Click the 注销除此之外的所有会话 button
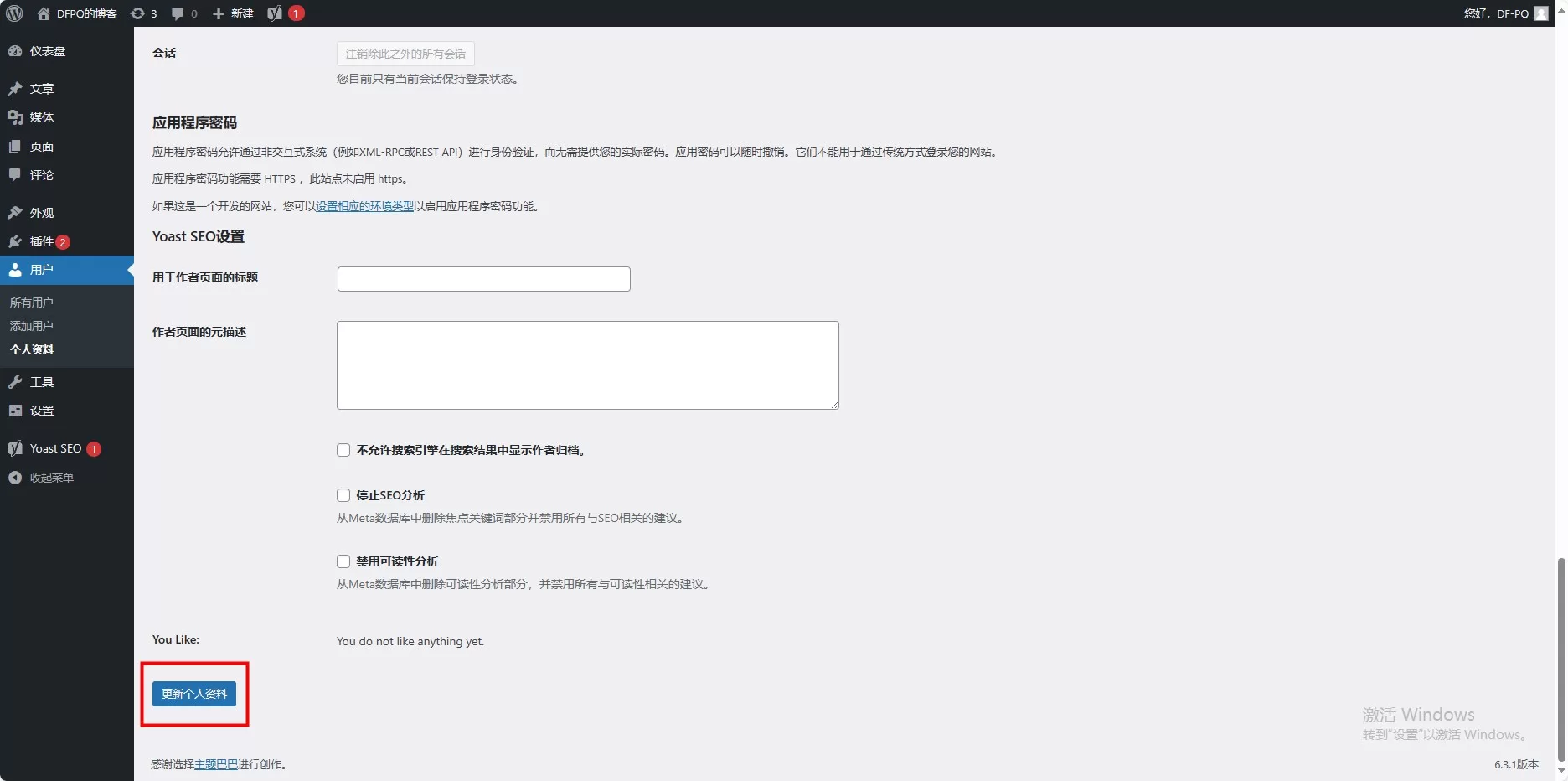Image resolution: width=1568 pixels, height=781 pixels. point(405,54)
